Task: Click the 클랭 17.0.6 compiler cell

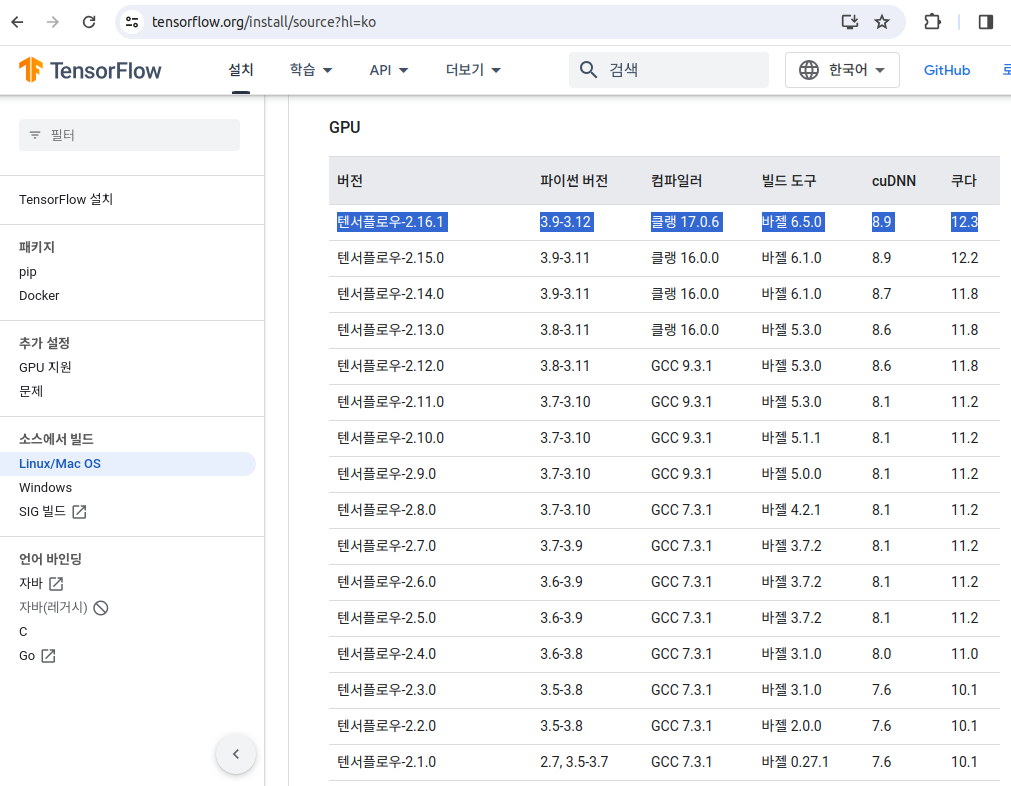Action: 685,222
